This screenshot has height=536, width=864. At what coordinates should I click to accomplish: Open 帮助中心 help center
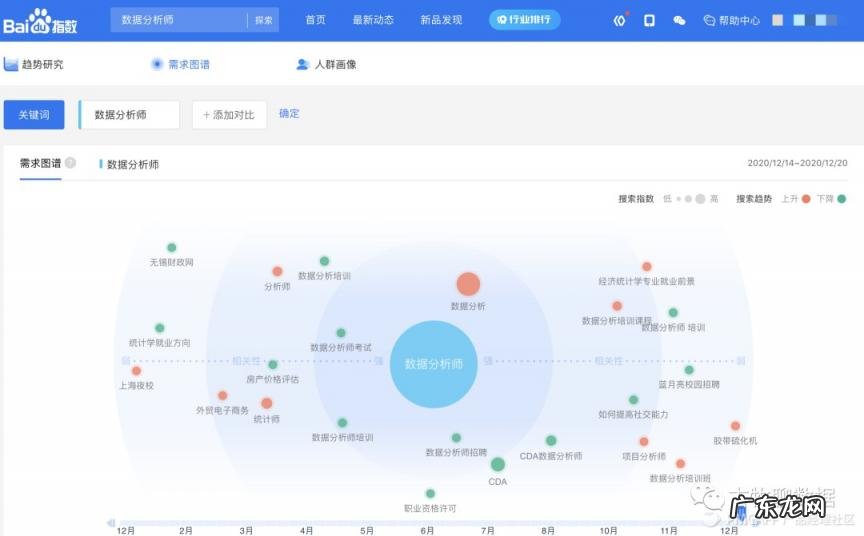coord(732,20)
